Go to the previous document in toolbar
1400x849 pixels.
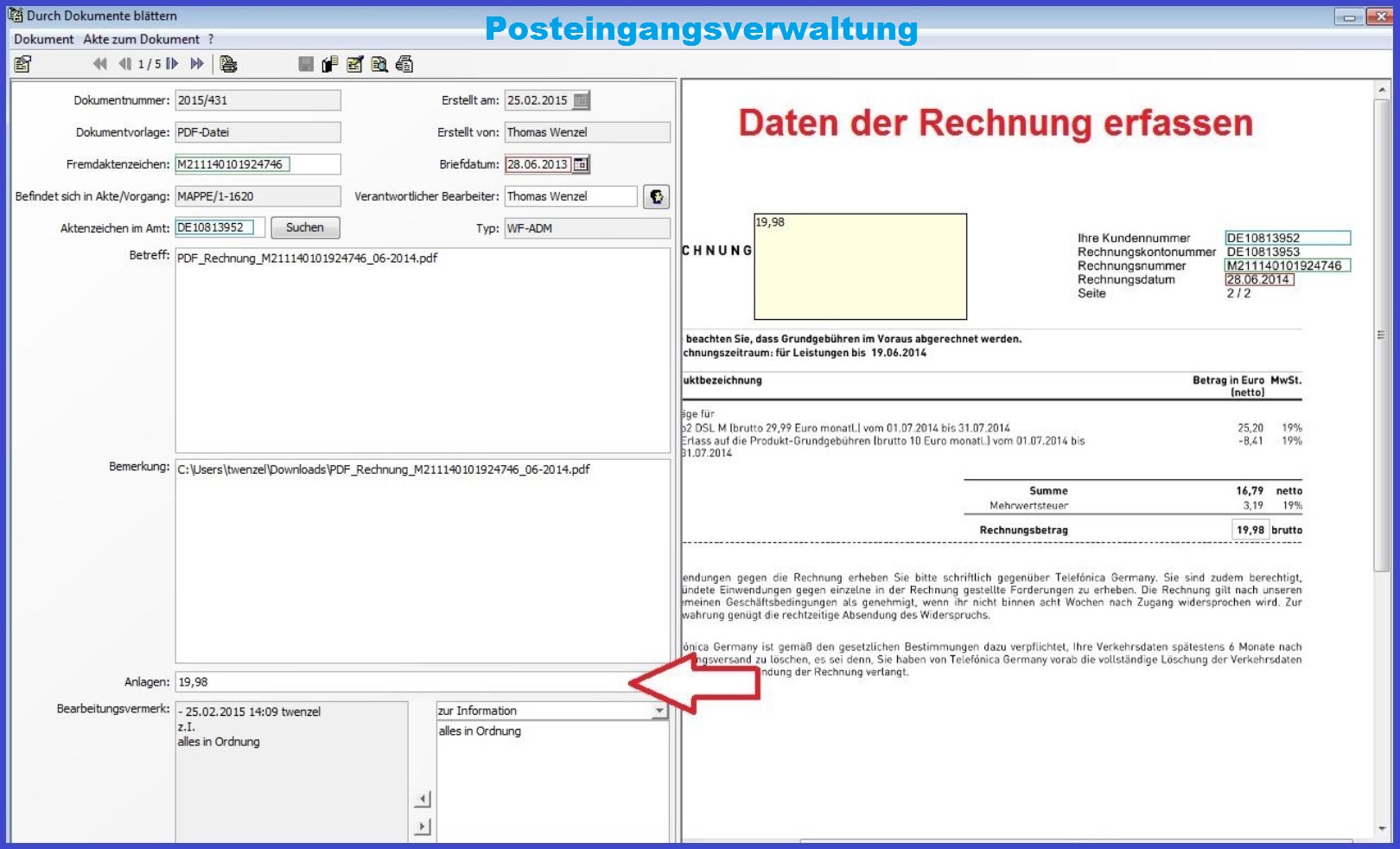125,64
